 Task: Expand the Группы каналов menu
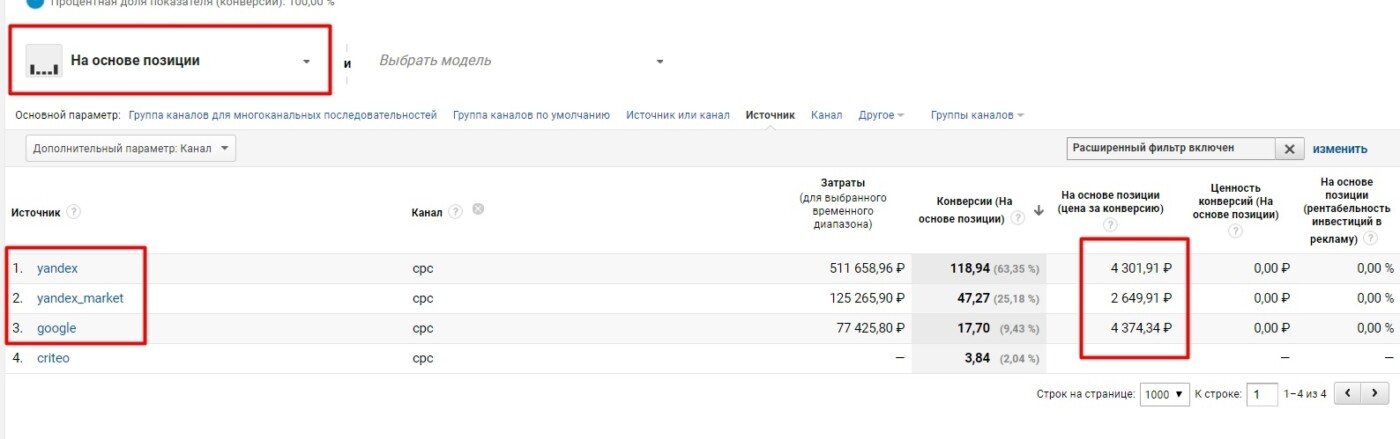tap(977, 115)
